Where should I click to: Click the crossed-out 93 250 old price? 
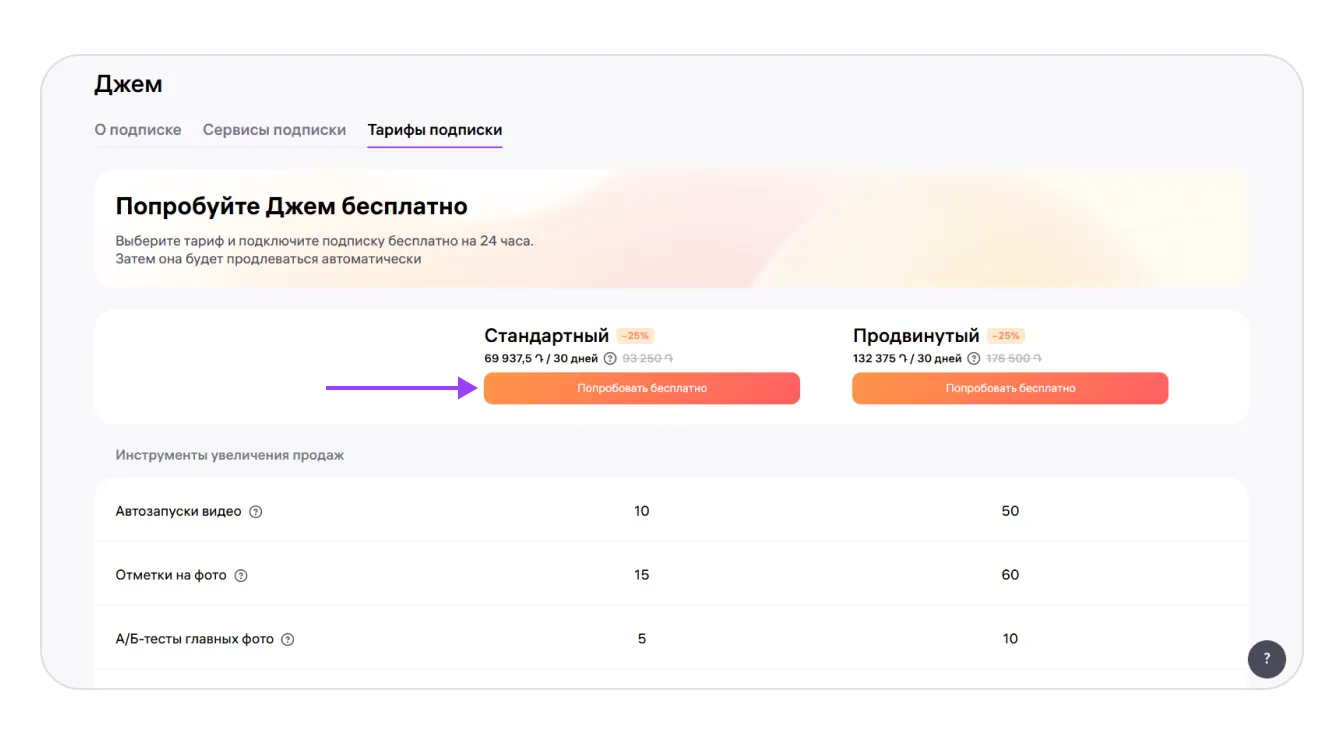[x=648, y=359]
